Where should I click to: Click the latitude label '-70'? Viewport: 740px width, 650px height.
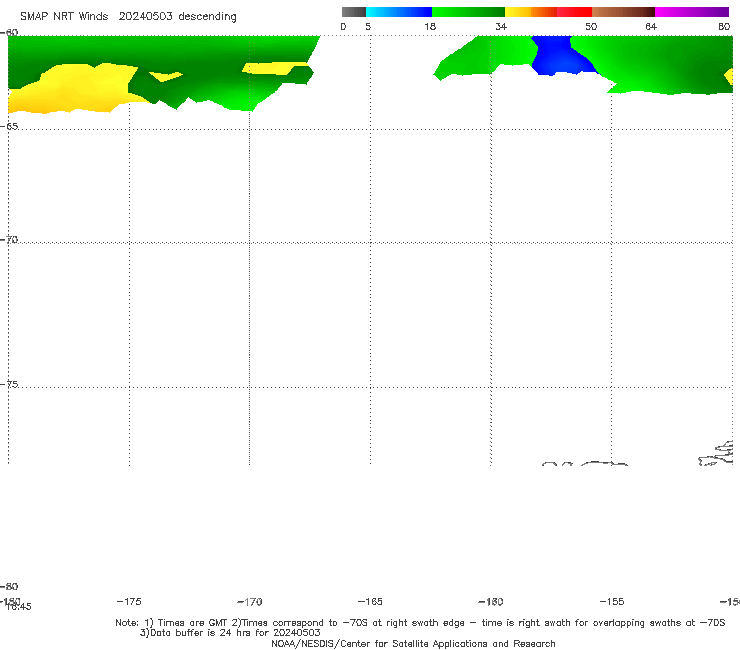(x=9, y=240)
